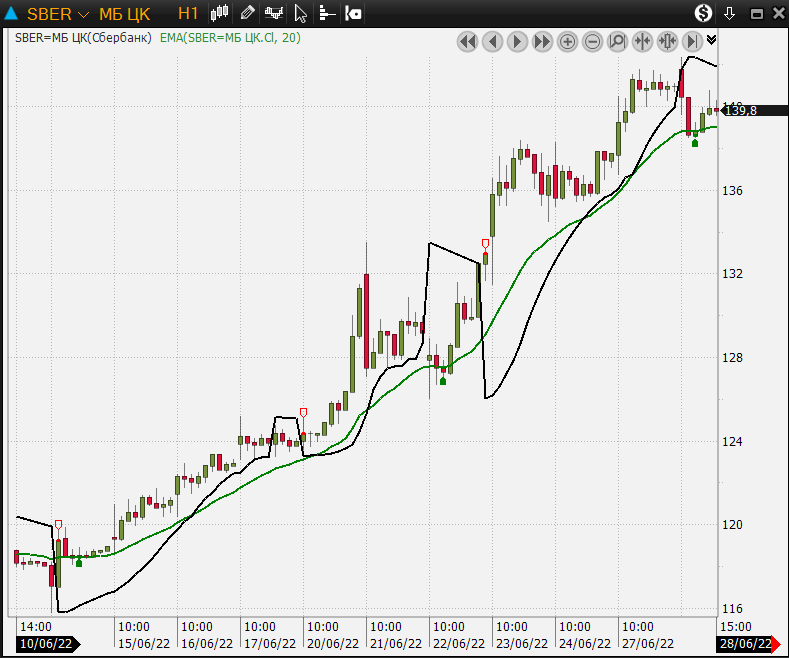Click the 139,8 current price marker
The height and width of the screenshot is (658, 789).
point(742,110)
